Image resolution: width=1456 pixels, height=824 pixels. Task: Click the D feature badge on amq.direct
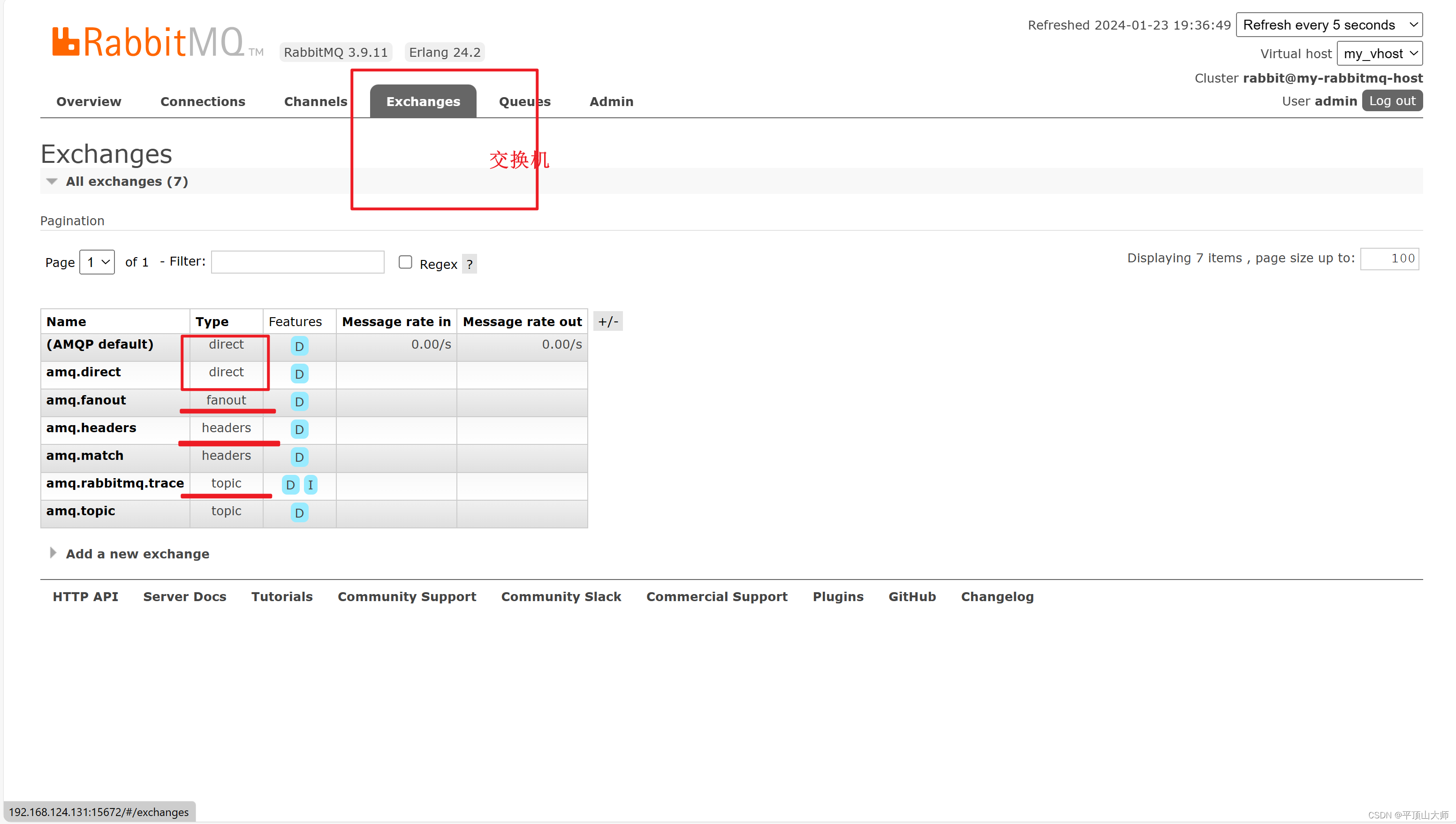coord(299,373)
